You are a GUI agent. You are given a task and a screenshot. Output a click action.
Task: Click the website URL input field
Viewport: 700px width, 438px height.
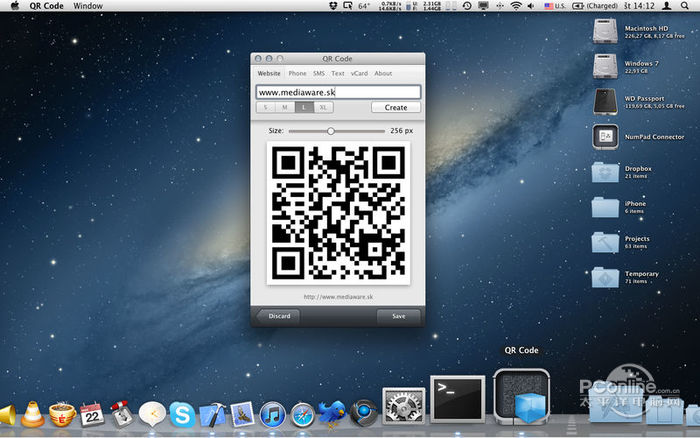[x=337, y=92]
